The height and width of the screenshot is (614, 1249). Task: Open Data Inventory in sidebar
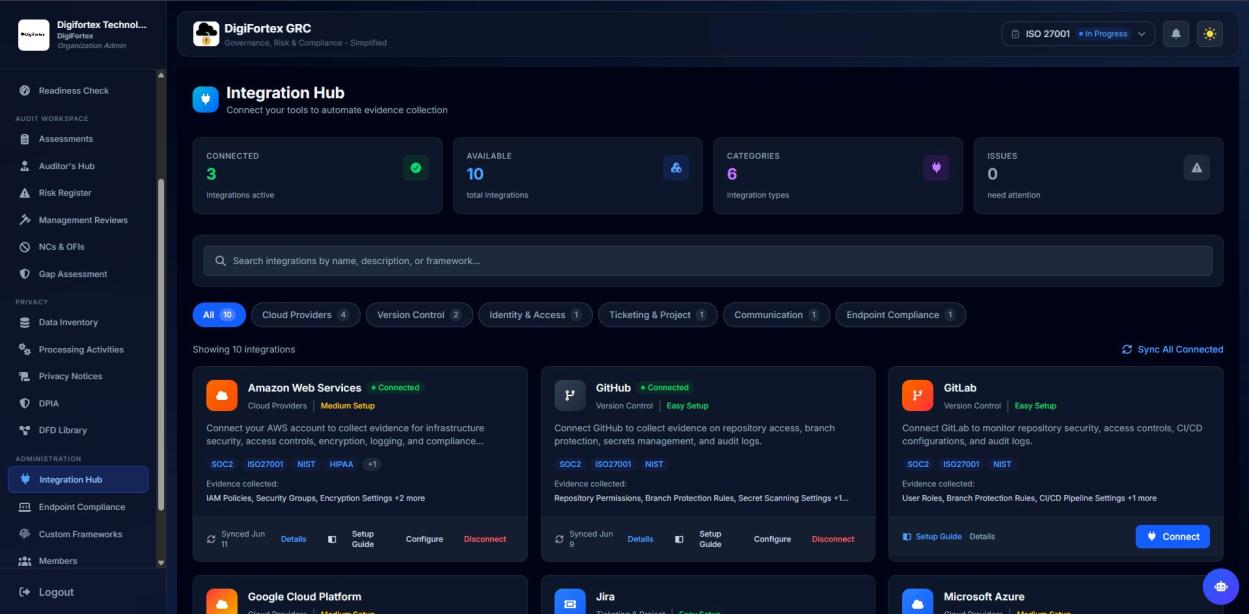(x=78, y=323)
